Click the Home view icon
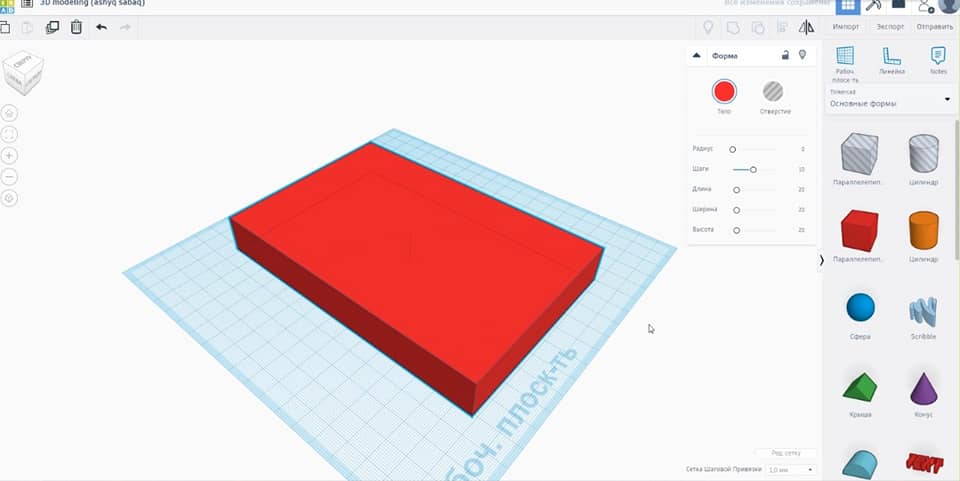This screenshot has height=481, width=960. pyautogui.click(x=10, y=113)
